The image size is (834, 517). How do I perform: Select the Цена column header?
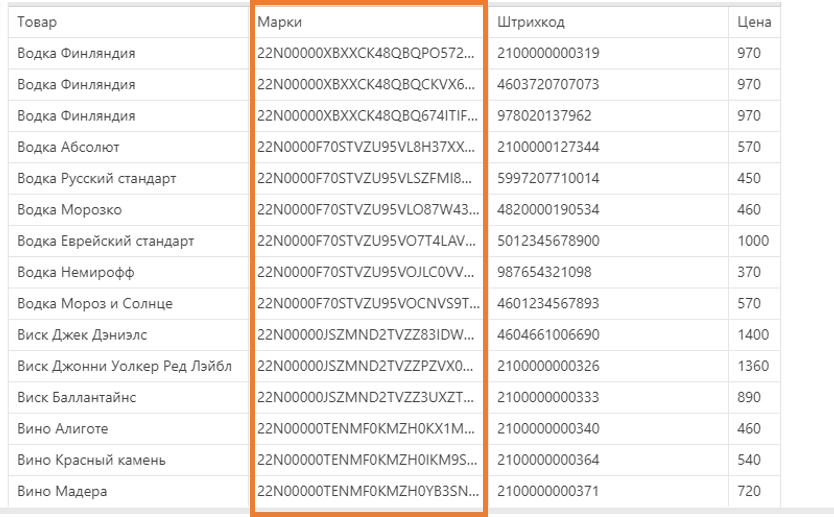(754, 22)
